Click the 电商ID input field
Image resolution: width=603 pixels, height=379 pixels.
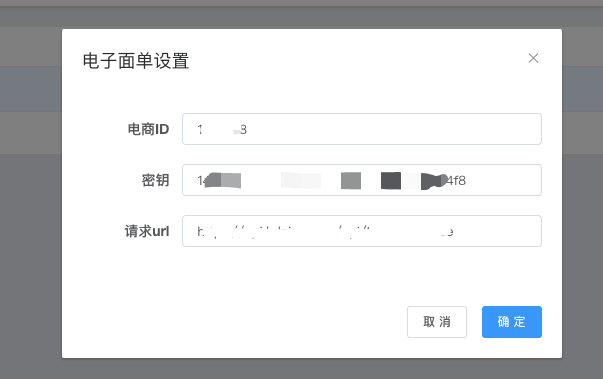[x=362, y=129]
